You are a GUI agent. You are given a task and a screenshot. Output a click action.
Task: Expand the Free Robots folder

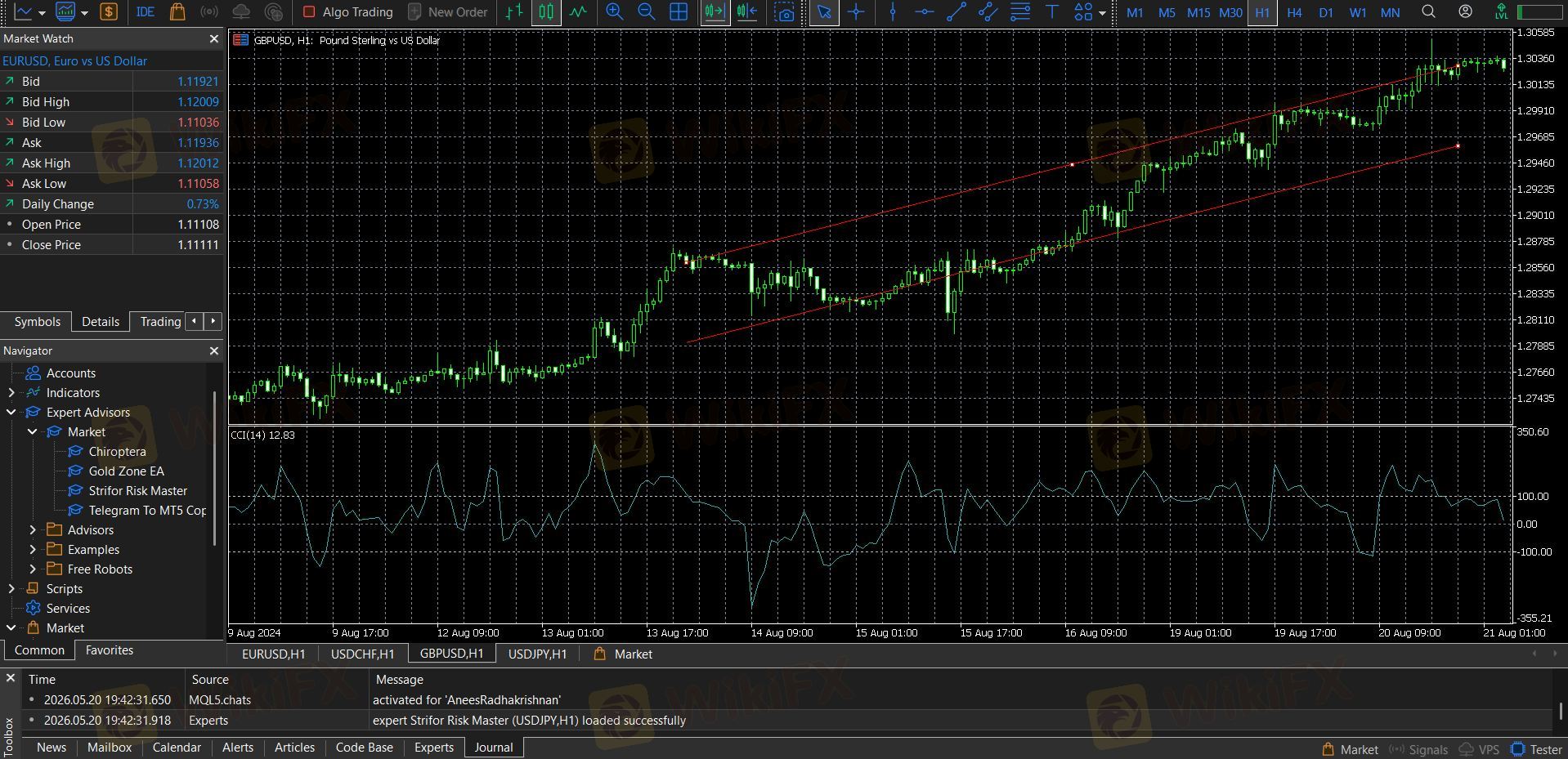point(33,569)
